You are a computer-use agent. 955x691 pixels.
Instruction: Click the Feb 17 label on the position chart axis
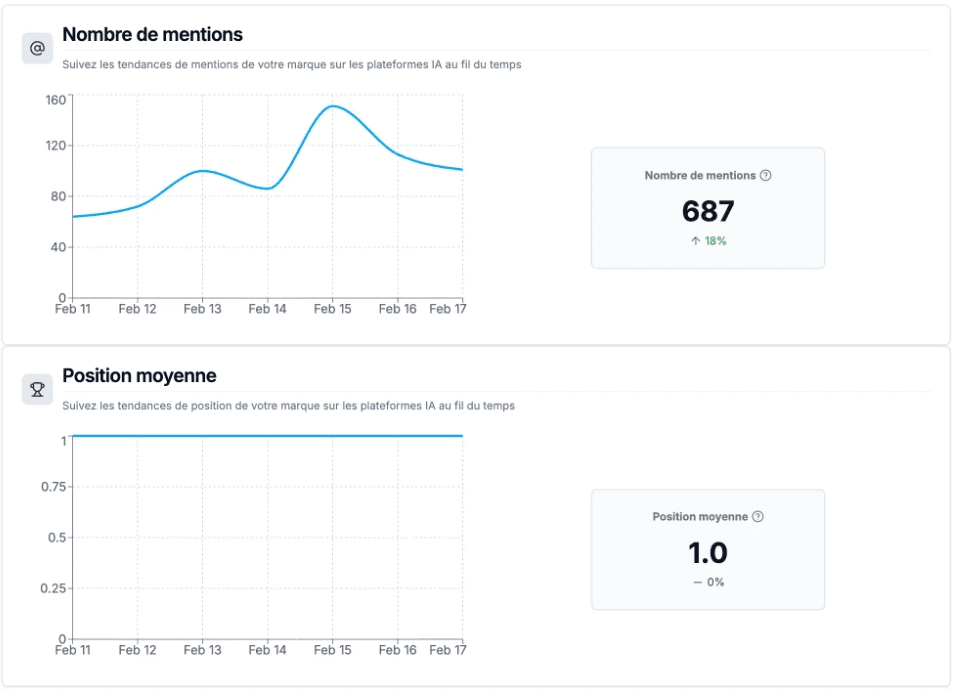[x=449, y=650]
